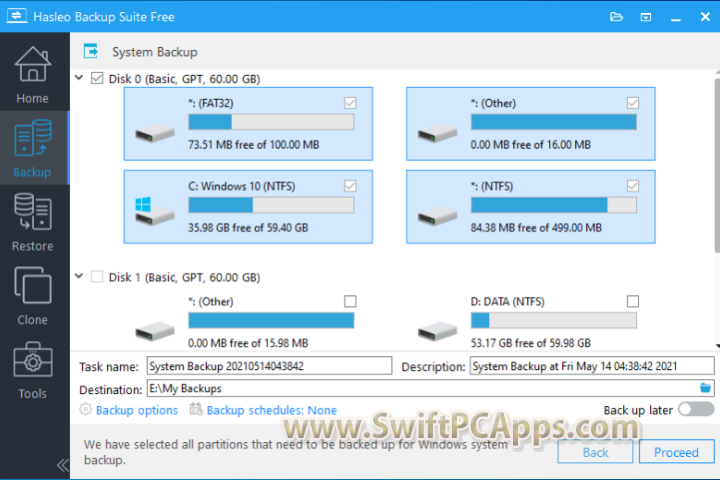Image resolution: width=720 pixels, height=480 pixels.
Task: Toggle the 16.00 MB Other partition checkbox
Action: (x=633, y=103)
